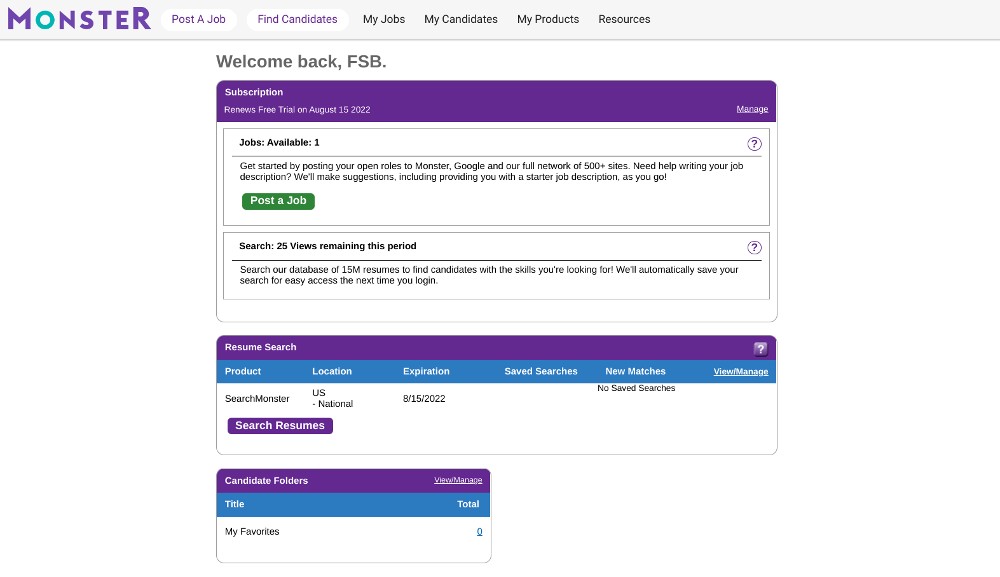Open the Post A Job nav pill
Image resolution: width=1000 pixels, height=577 pixels.
pyautogui.click(x=198, y=19)
